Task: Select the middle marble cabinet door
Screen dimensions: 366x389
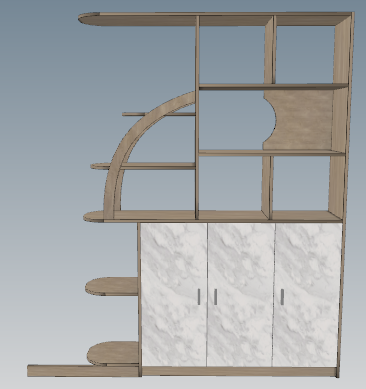Action: coord(241,295)
